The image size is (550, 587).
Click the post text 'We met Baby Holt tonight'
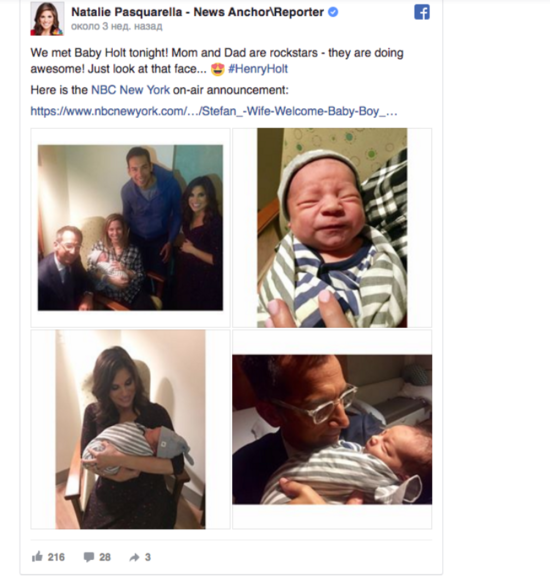(99, 53)
